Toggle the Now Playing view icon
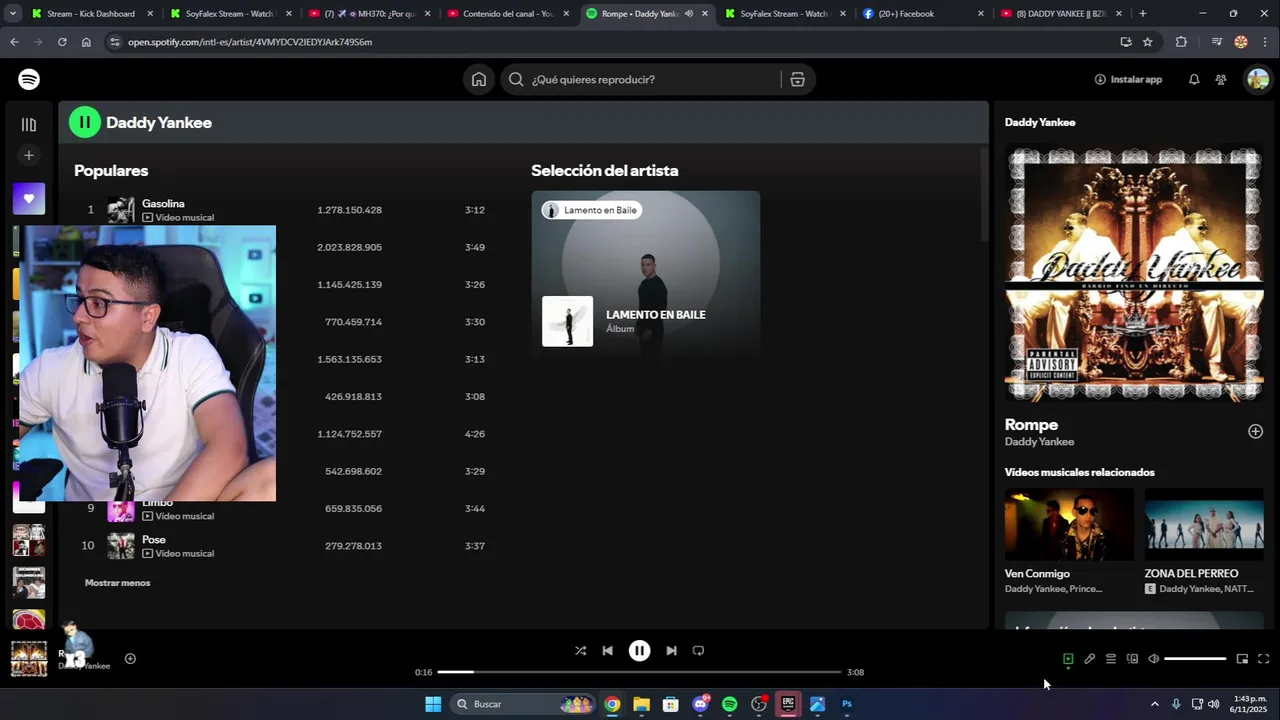1280x720 pixels. [1068, 659]
